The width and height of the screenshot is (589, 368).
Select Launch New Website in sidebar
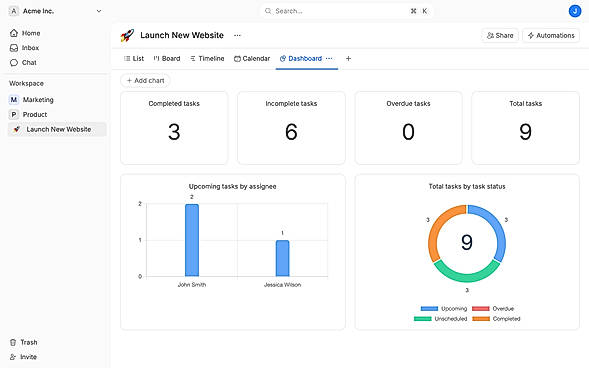coord(57,129)
